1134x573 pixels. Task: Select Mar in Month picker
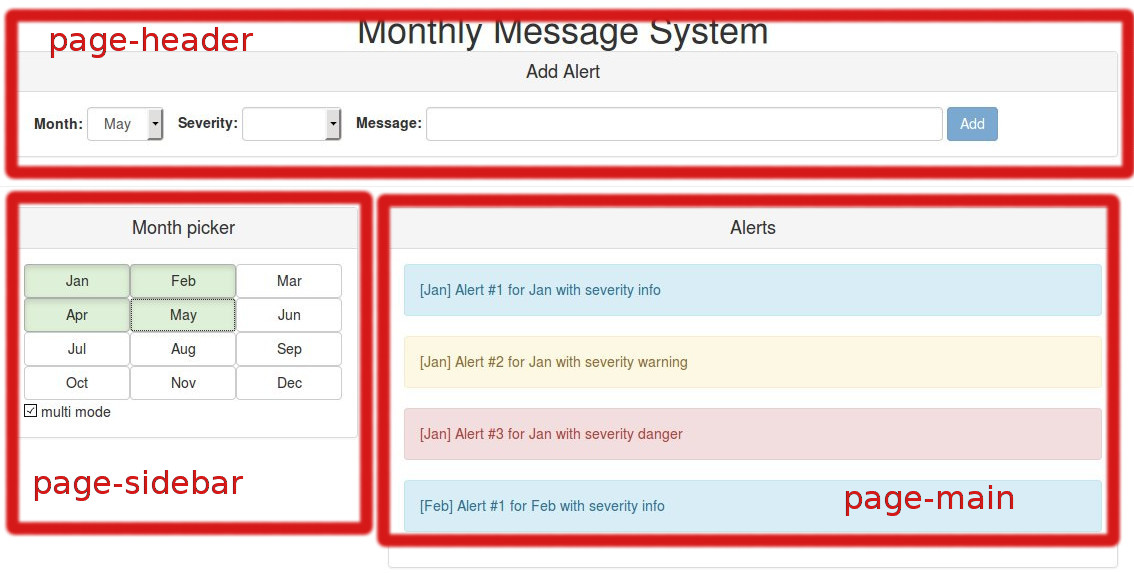(289, 281)
